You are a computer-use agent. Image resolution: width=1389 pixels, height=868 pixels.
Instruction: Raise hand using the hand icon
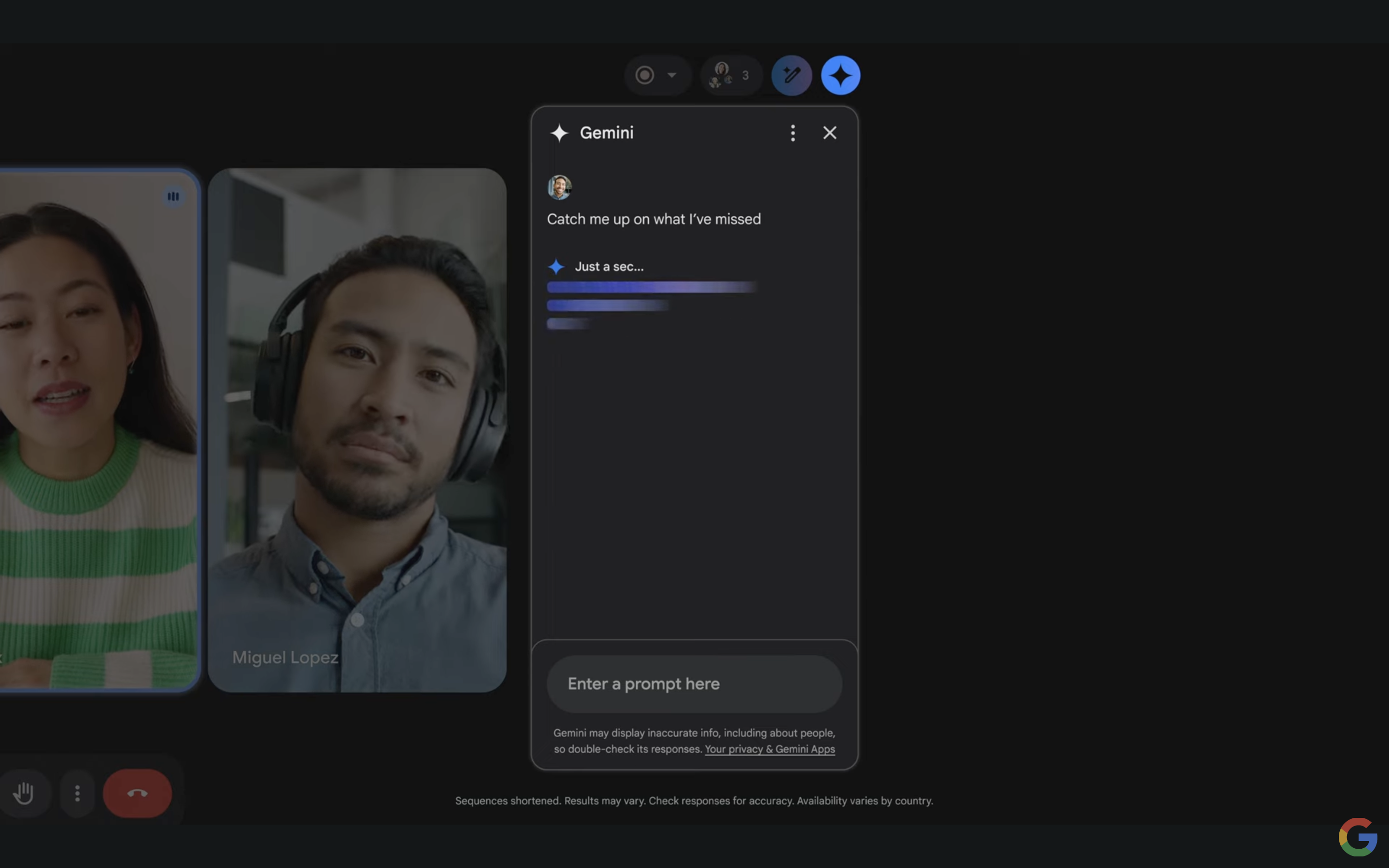pyautogui.click(x=24, y=793)
